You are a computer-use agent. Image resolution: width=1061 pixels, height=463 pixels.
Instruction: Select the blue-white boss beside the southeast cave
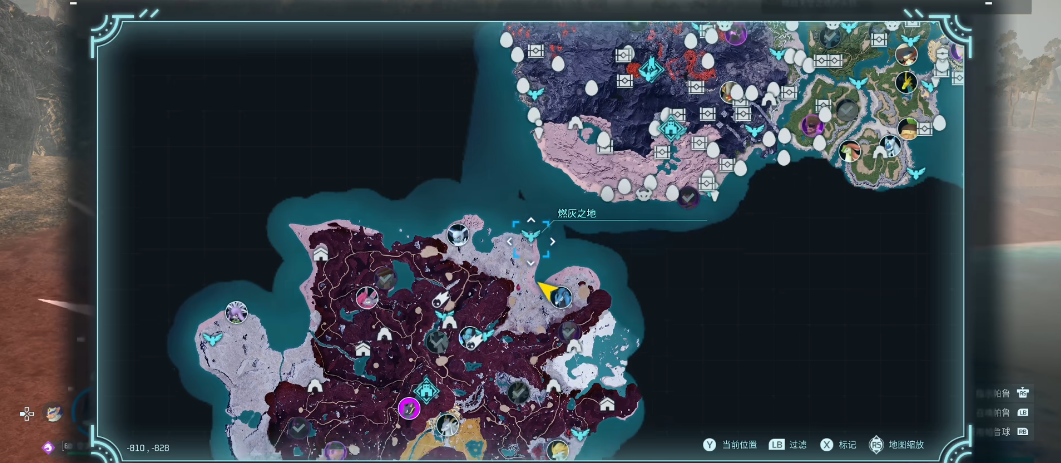point(891,146)
